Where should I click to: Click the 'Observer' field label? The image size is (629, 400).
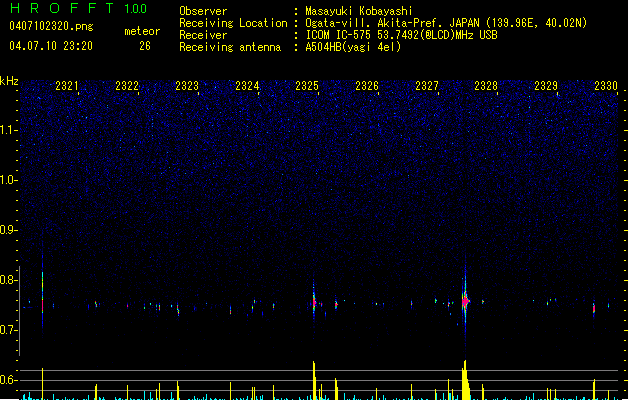[203, 11]
